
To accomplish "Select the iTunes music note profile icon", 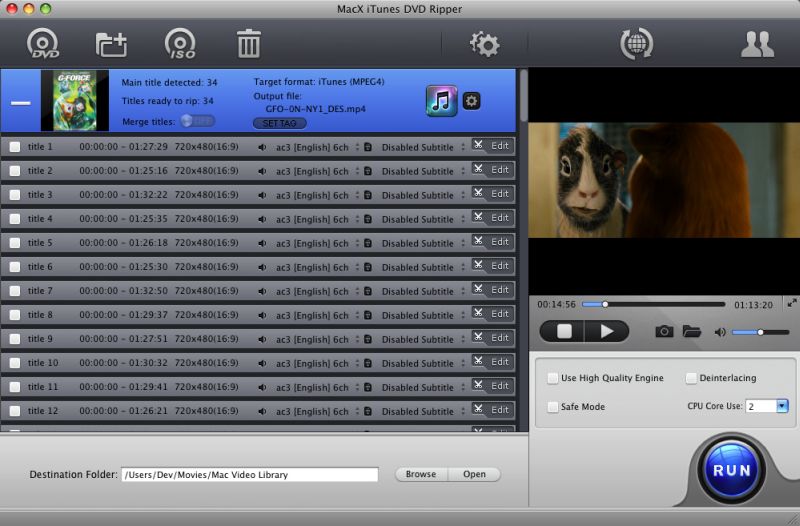I will 441,101.
